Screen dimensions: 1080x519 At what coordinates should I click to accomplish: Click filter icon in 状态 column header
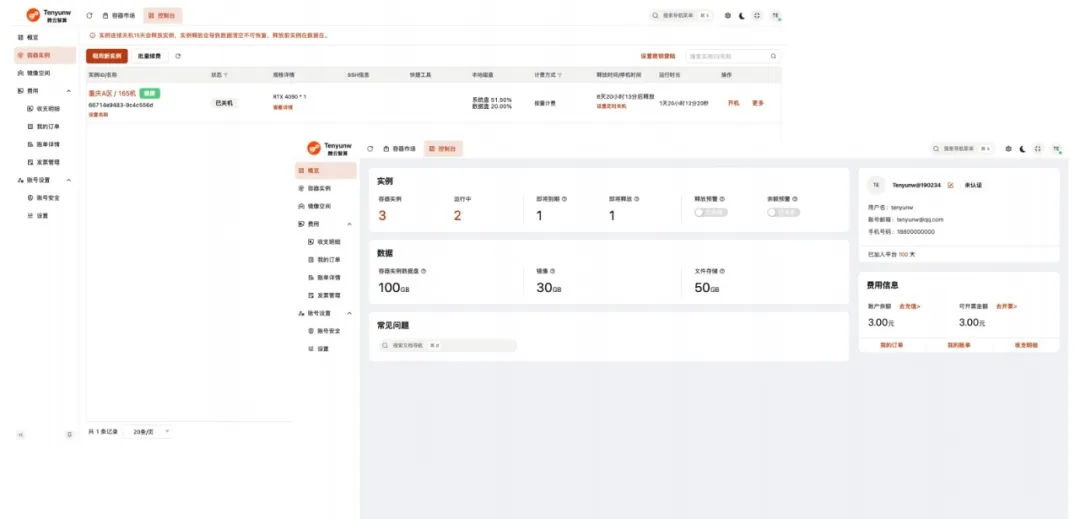(x=226, y=75)
